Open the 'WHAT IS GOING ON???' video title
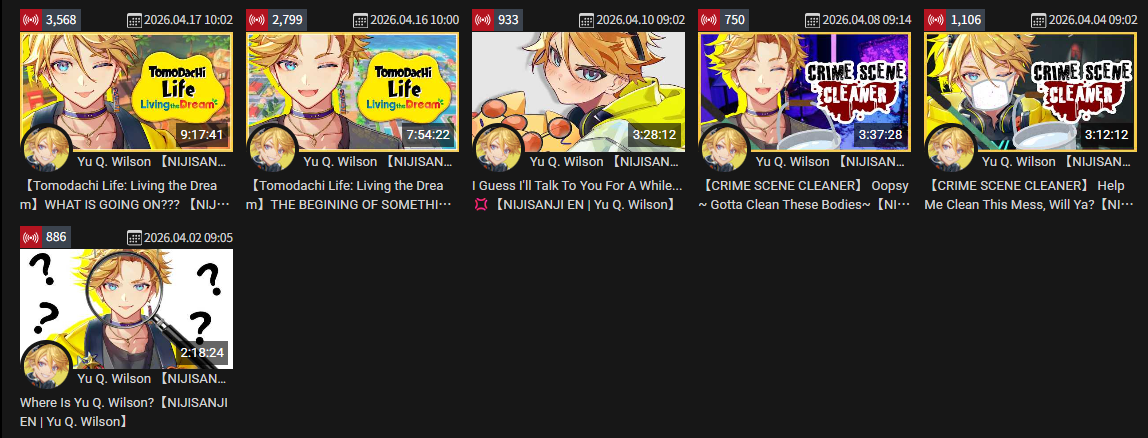 coord(119,195)
